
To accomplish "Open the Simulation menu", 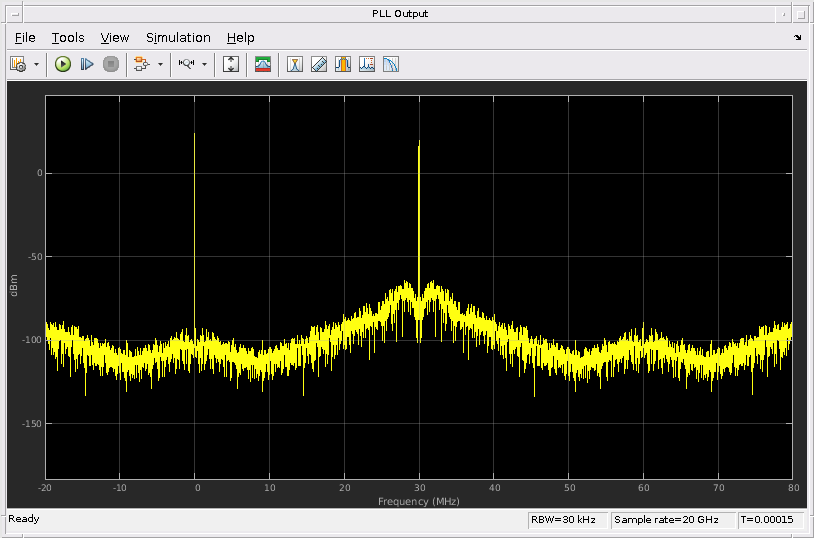I will pyautogui.click(x=178, y=37).
